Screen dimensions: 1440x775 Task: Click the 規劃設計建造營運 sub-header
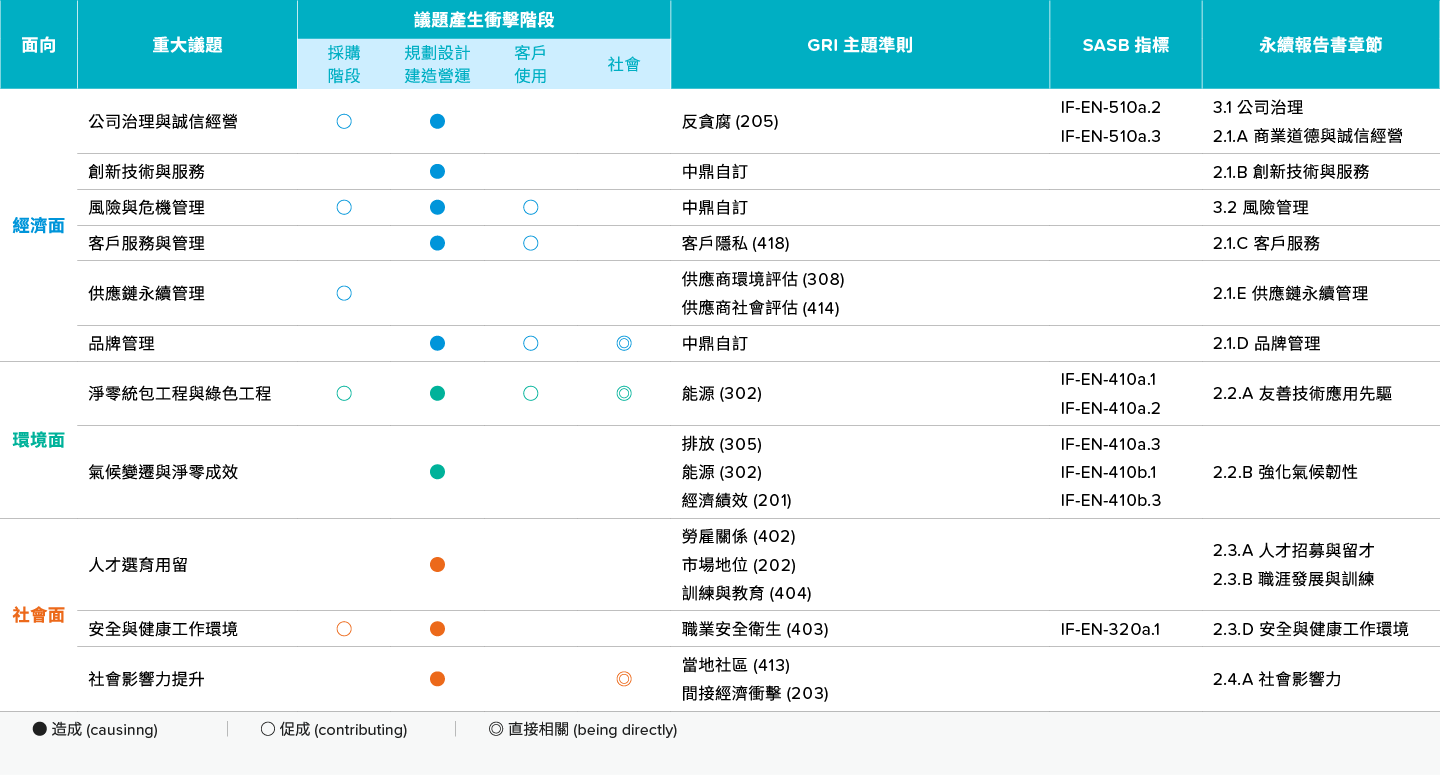[437, 64]
